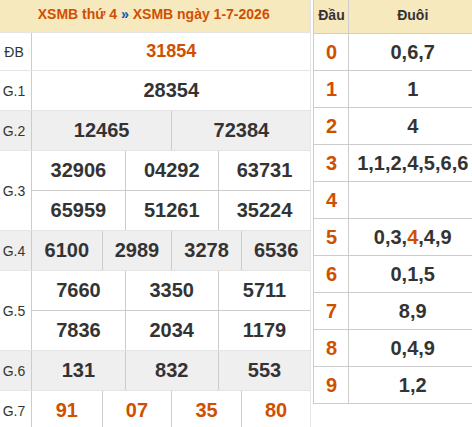Screen dimensions: 472x427
Task: Click head digit 1 in Đầu column
Action: click(x=331, y=89)
